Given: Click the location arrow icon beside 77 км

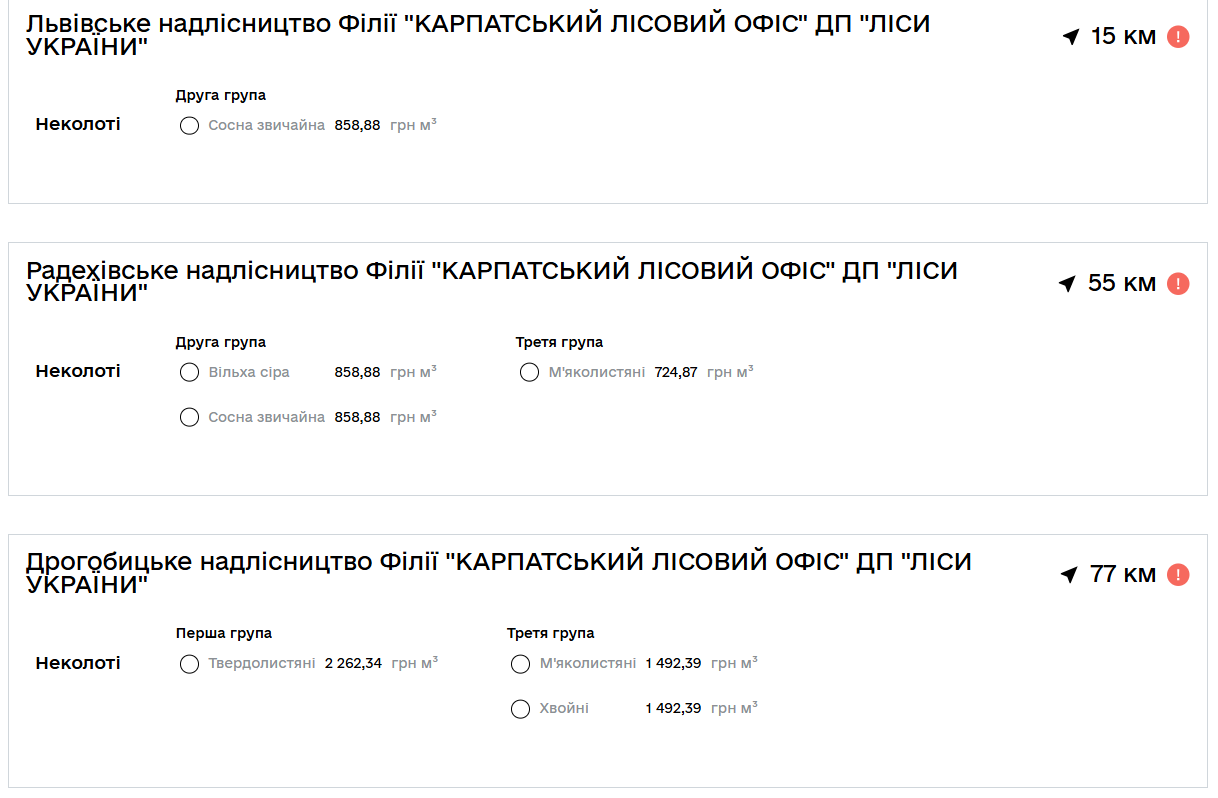Looking at the screenshot, I should click(1069, 575).
